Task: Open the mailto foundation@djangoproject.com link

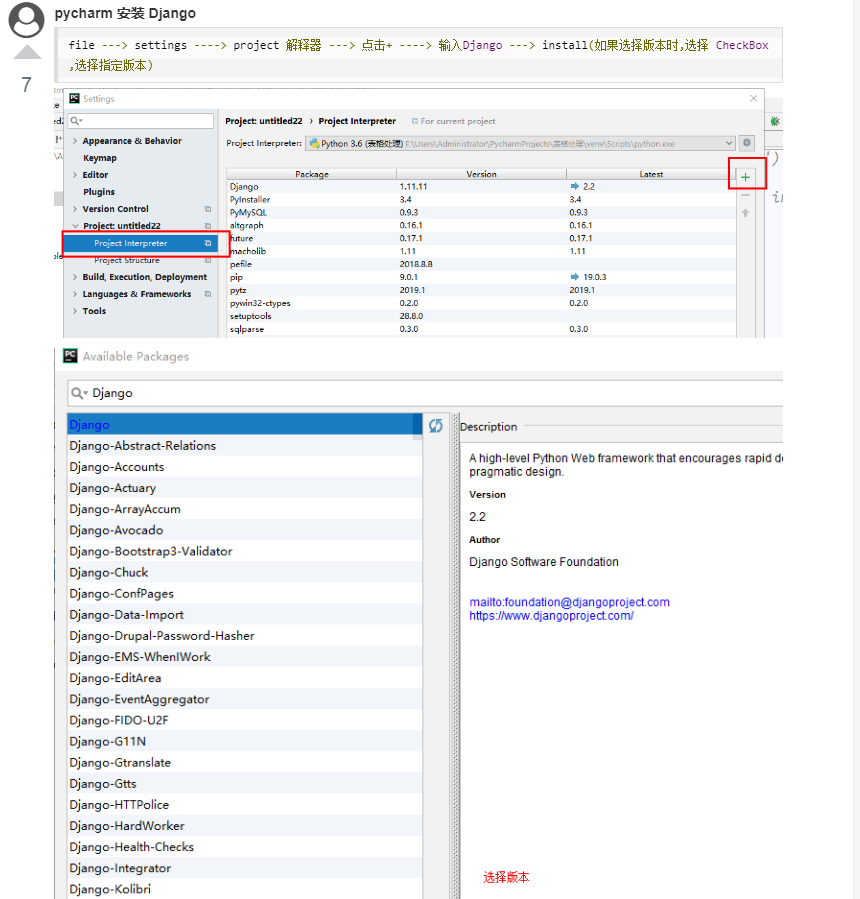Action: tap(569, 602)
